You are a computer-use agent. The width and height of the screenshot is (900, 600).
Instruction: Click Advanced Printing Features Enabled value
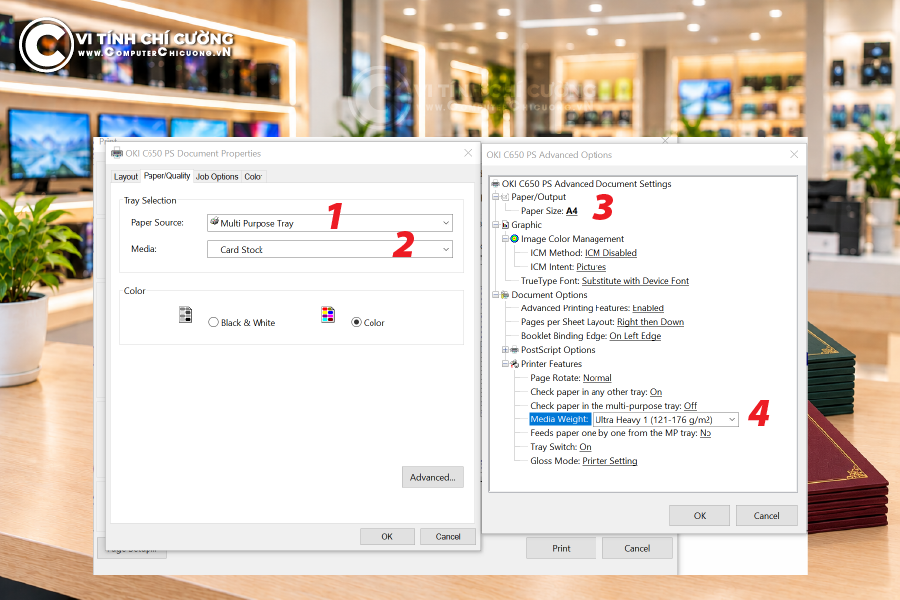[x=648, y=308]
